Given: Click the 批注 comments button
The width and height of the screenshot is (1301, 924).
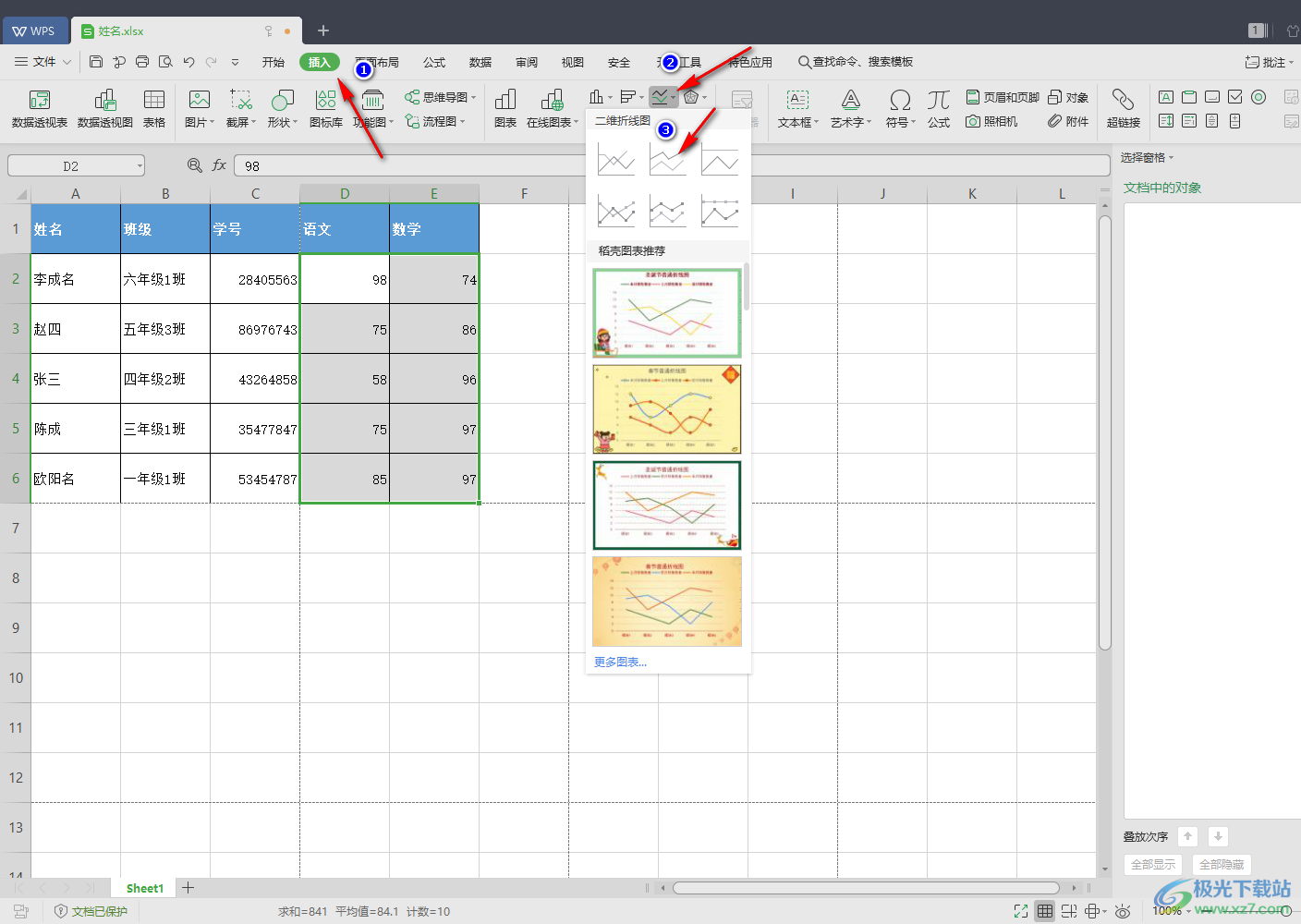Looking at the screenshot, I should click(x=1269, y=62).
